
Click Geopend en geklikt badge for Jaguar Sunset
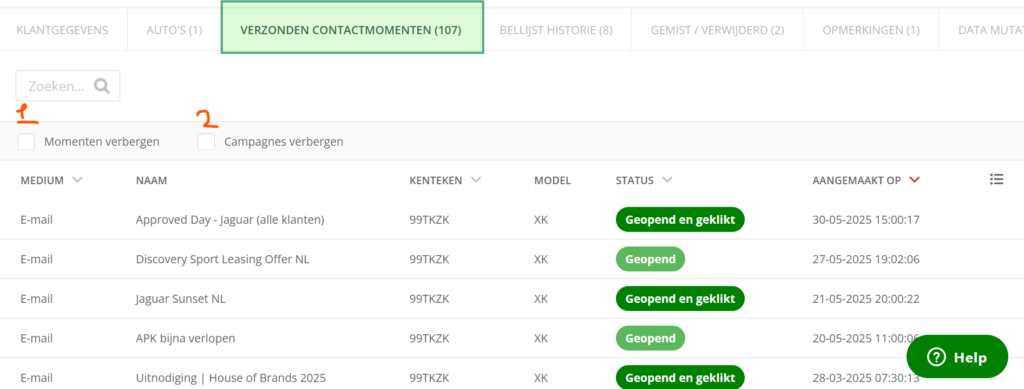680,299
